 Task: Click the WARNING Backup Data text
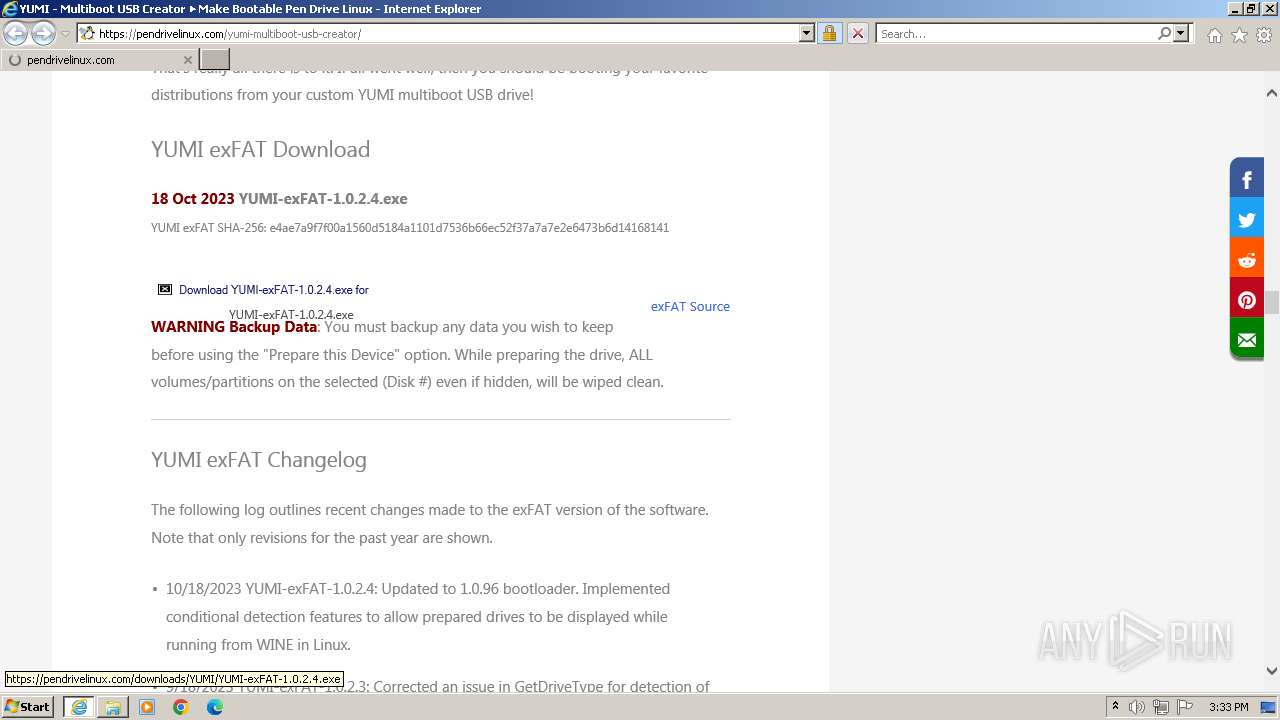234,327
